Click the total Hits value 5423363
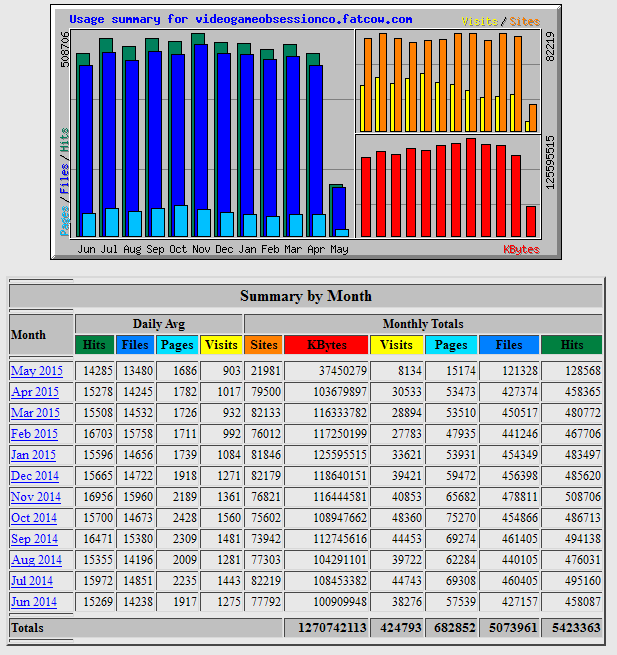Viewport: 617px width, 655px height. tap(572, 628)
